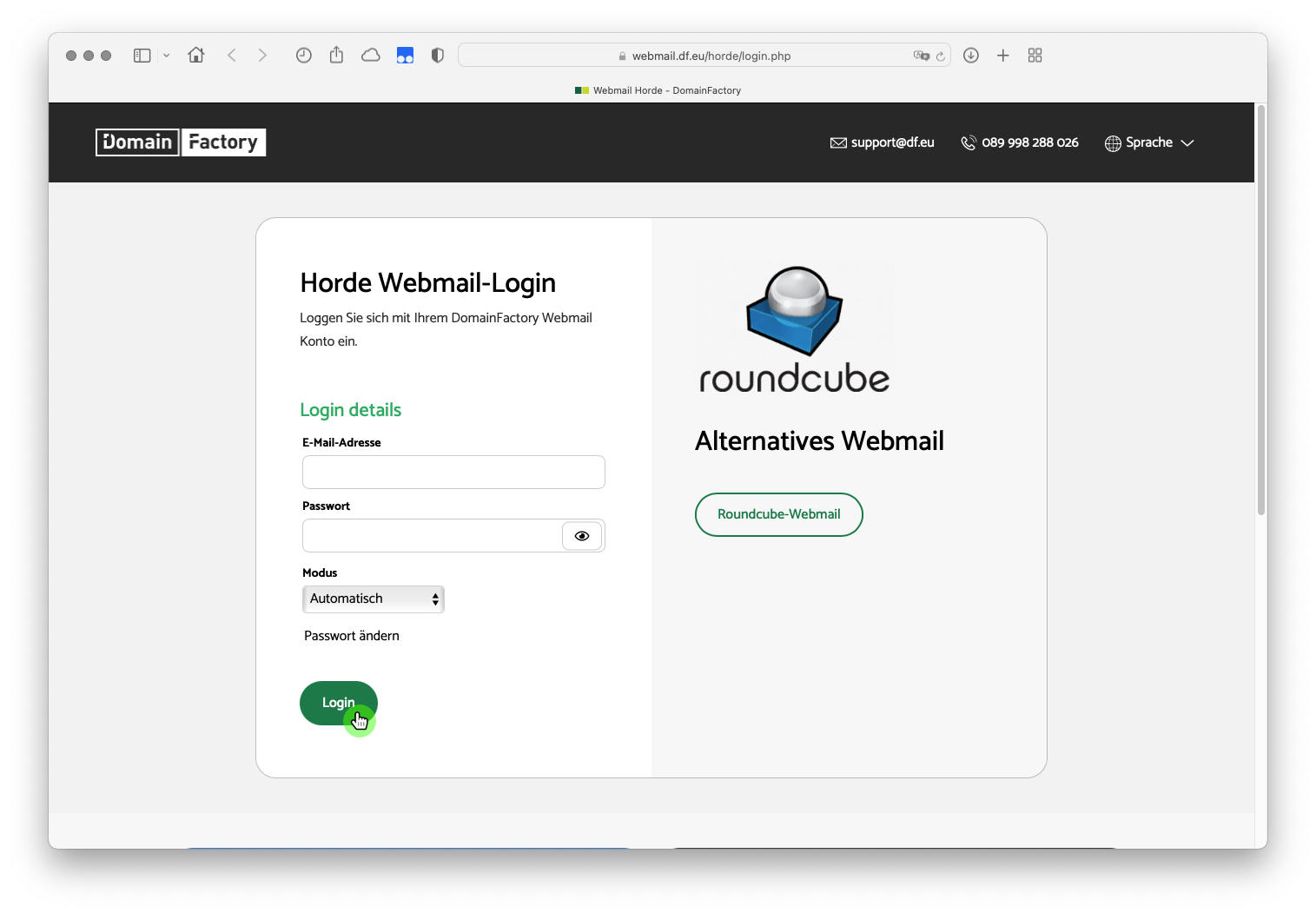Image resolution: width=1316 pixels, height=913 pixels.
Task: Expand the Sprache language dropdown
Action: click(x=1149, y=142)
